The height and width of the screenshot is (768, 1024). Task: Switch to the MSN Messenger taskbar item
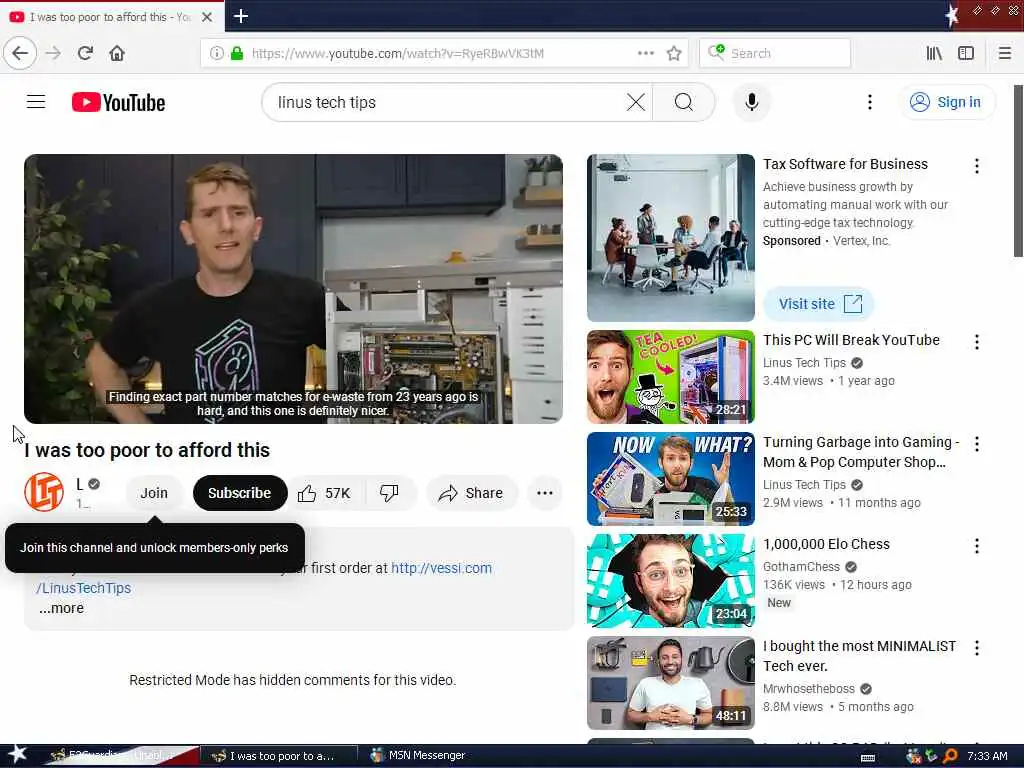(x=418, y=756)
